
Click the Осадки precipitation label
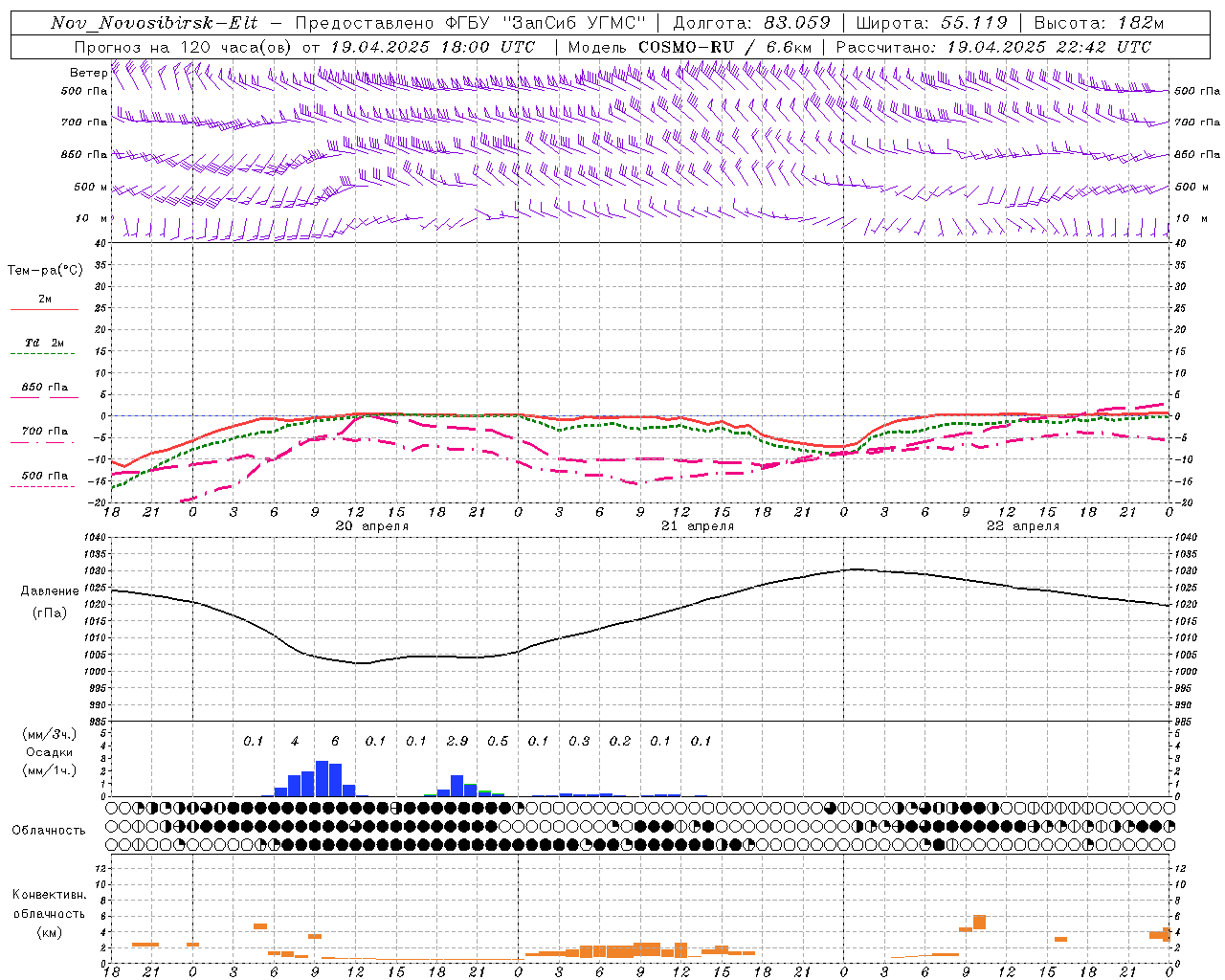(50, 752)
